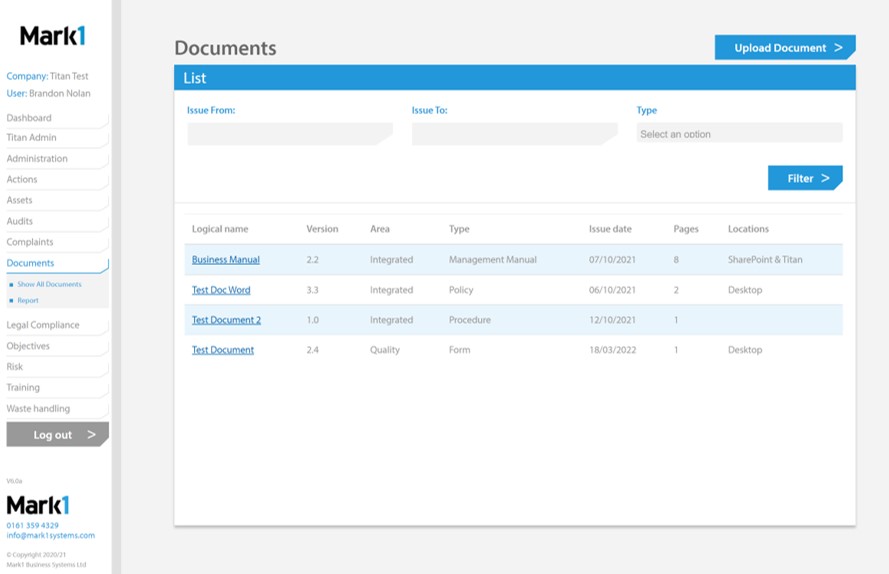Go to Titan Admin menu item
The image size is (889, 574).
[x=32, y=138]
